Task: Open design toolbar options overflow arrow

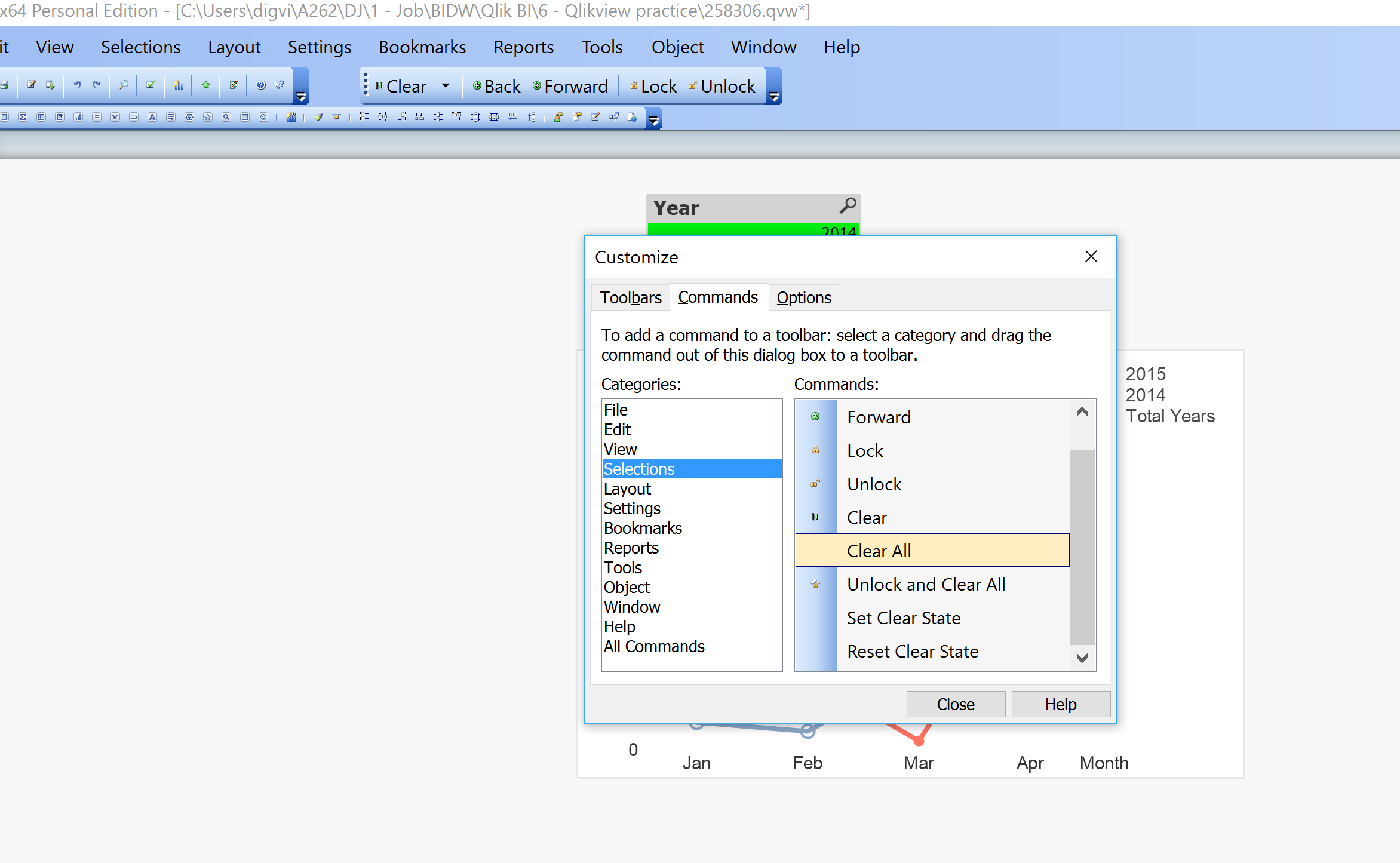Action: [654, 121]
